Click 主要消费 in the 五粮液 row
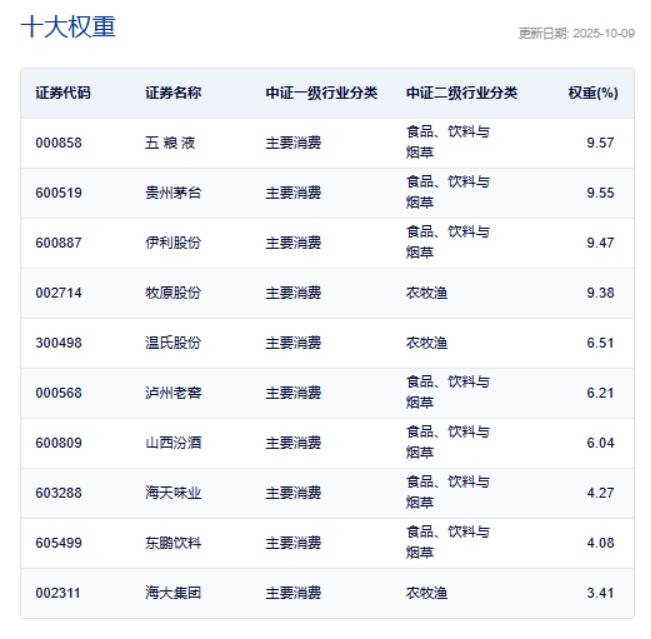 pyautogui.click(x=294, y=143)
